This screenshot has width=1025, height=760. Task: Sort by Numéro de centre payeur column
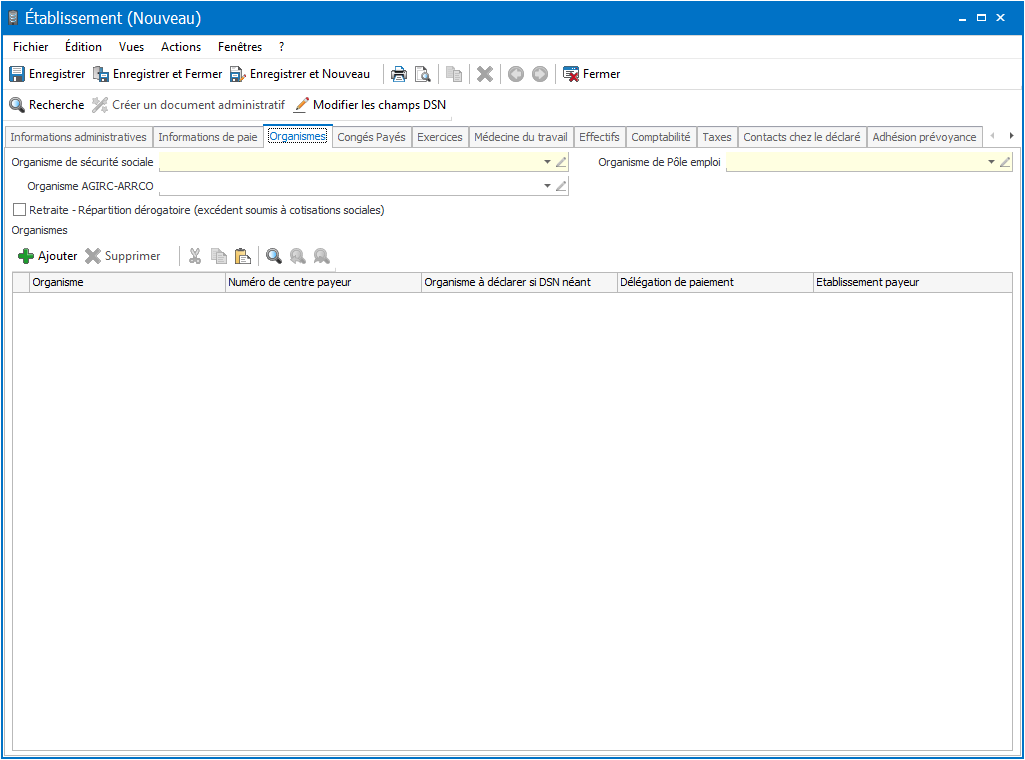tap(324, 282)
